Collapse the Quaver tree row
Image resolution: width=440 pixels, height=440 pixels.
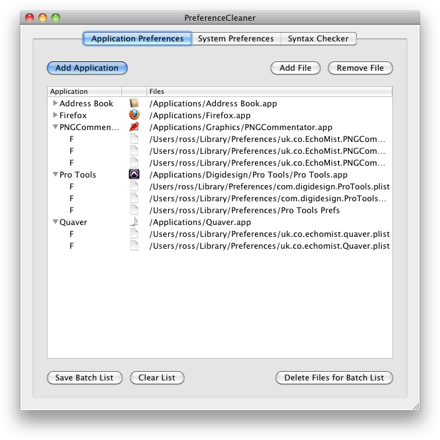(55, 222)
